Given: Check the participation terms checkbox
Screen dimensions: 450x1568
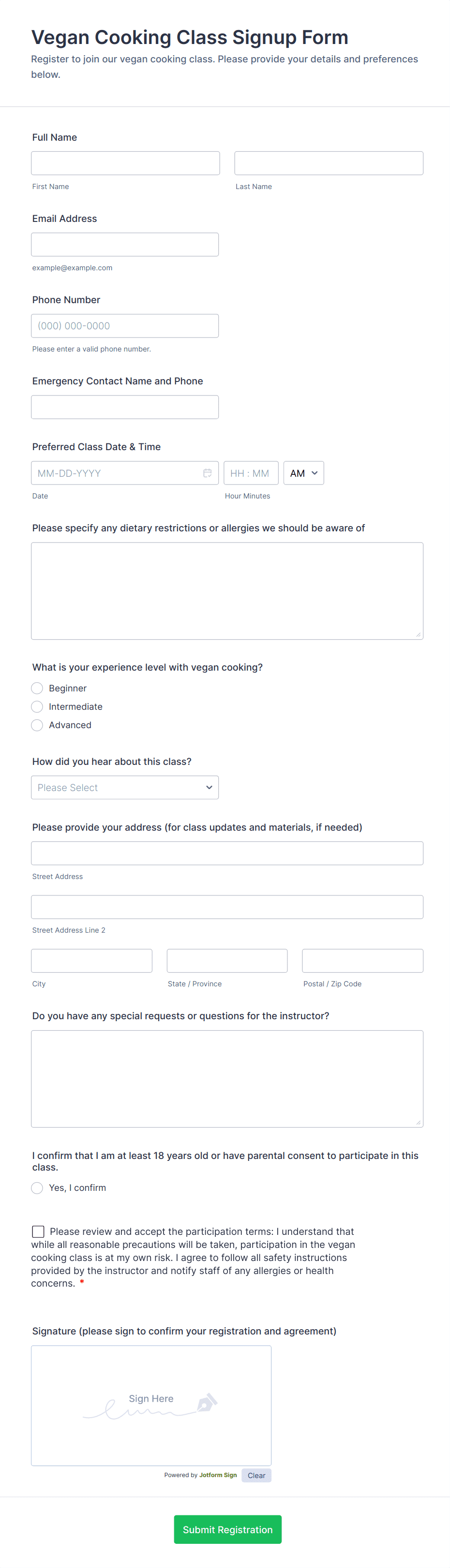Looking at the screenshot, I should pyautogui.click(x=38, y=1231).
